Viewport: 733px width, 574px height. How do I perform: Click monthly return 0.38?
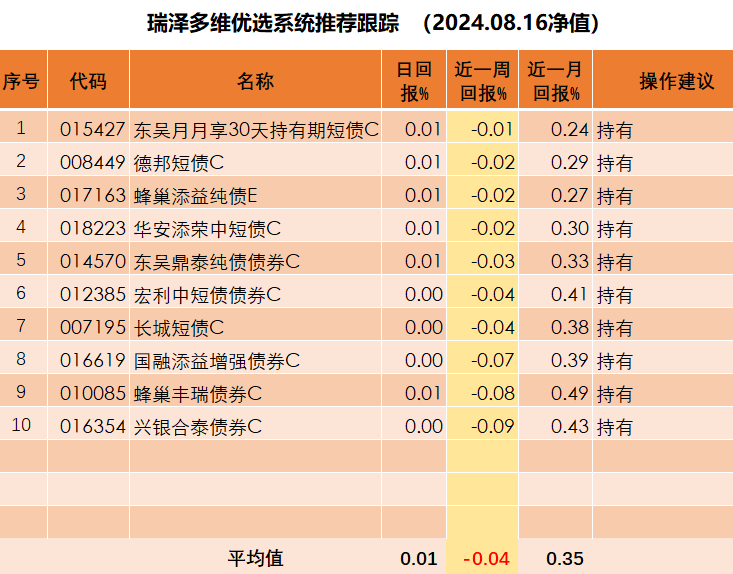coord(569,327)
